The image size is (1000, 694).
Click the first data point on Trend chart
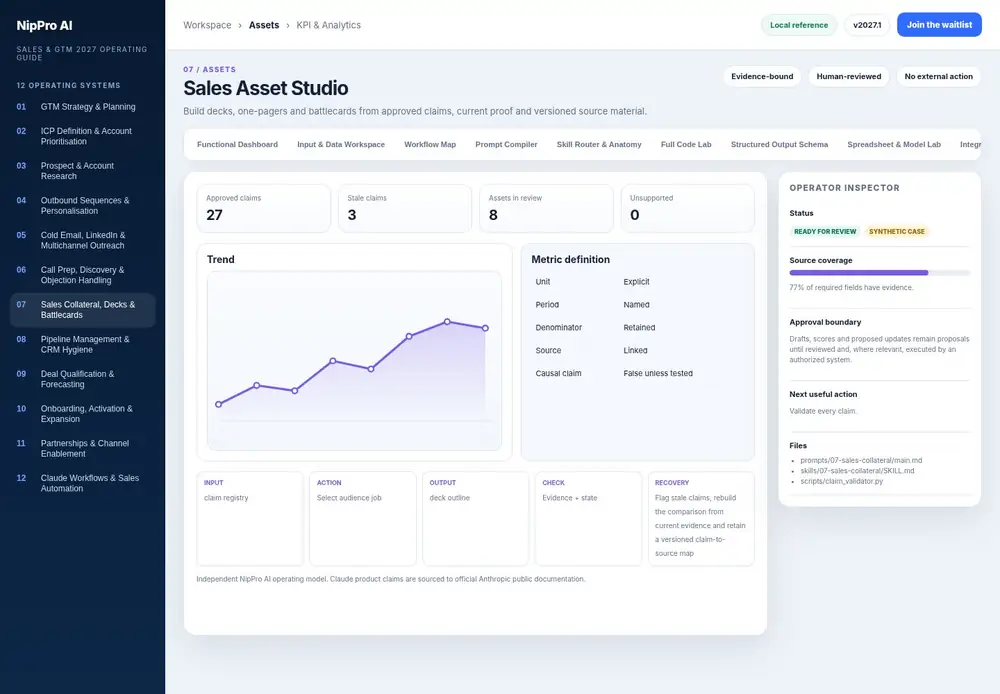[219, 404]
